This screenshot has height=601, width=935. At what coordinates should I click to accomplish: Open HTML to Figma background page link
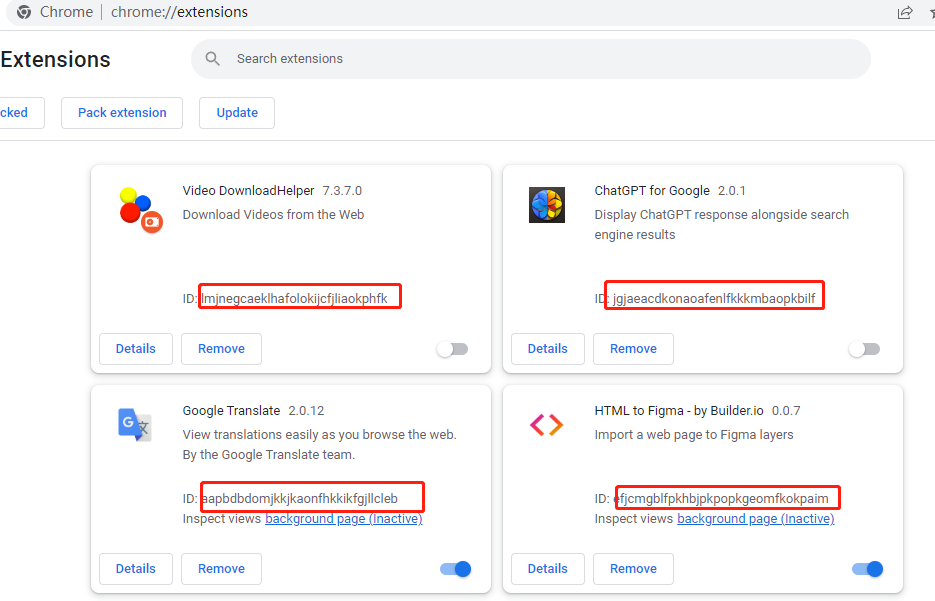756,519
